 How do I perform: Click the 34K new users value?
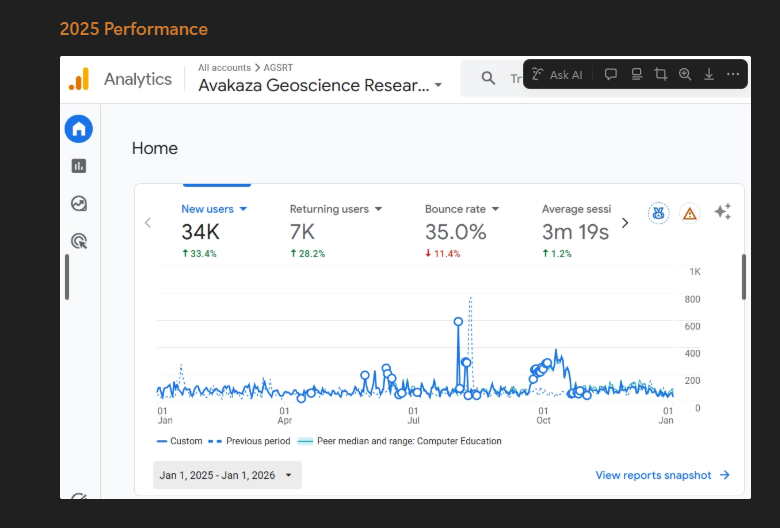(x=200, y=232)
